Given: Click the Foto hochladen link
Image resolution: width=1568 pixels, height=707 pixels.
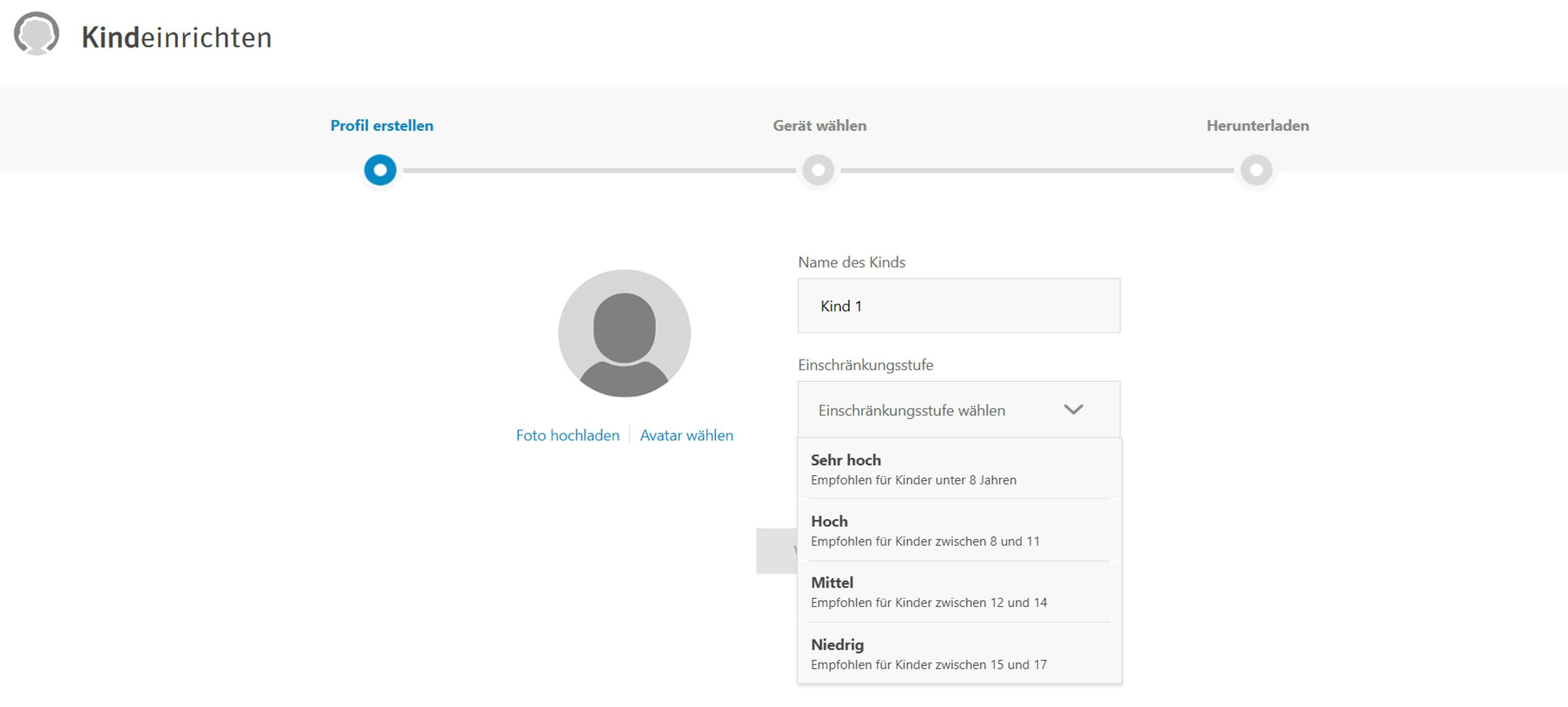Looking at the screenshot, I should point(567,436).
